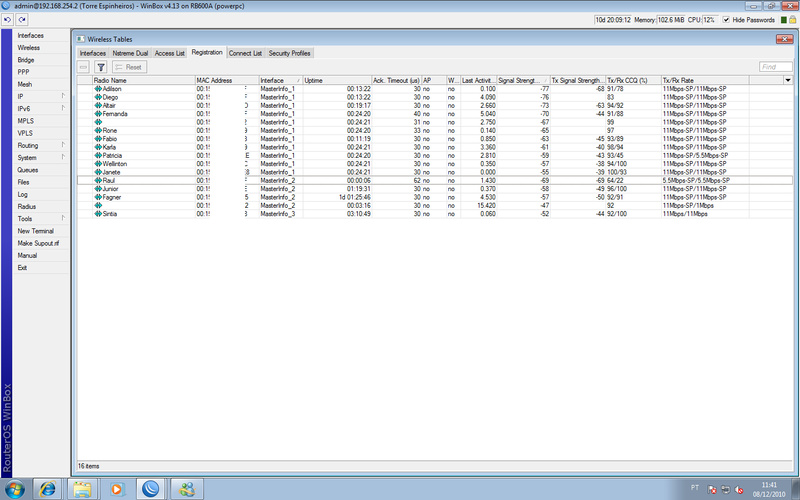
Task: Open Log in the sidebar menu
Action: [x=22, y=194]
